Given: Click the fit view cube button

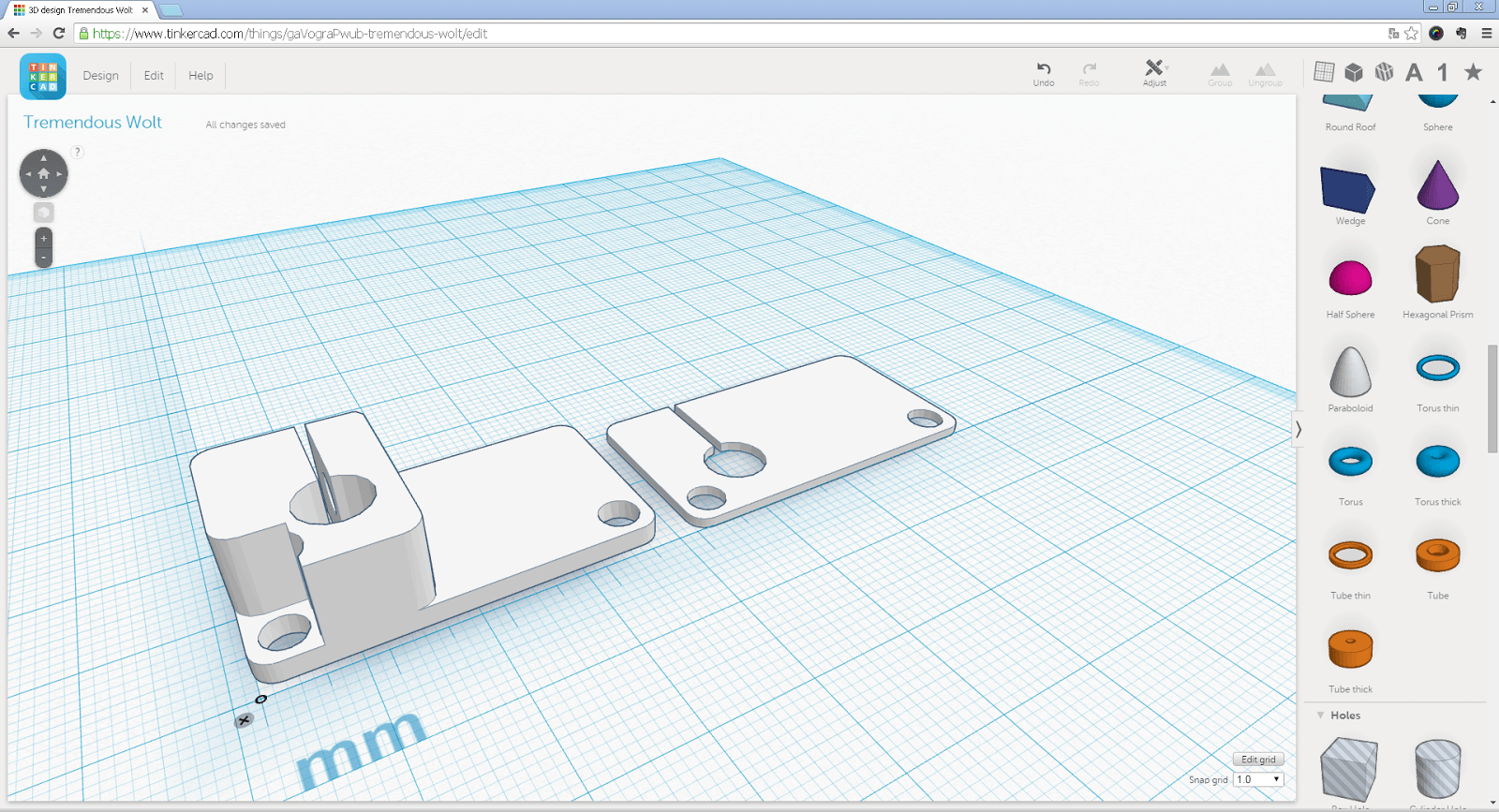Looking at the screenshot, I should pyautogui.click(x=43, y=213).
